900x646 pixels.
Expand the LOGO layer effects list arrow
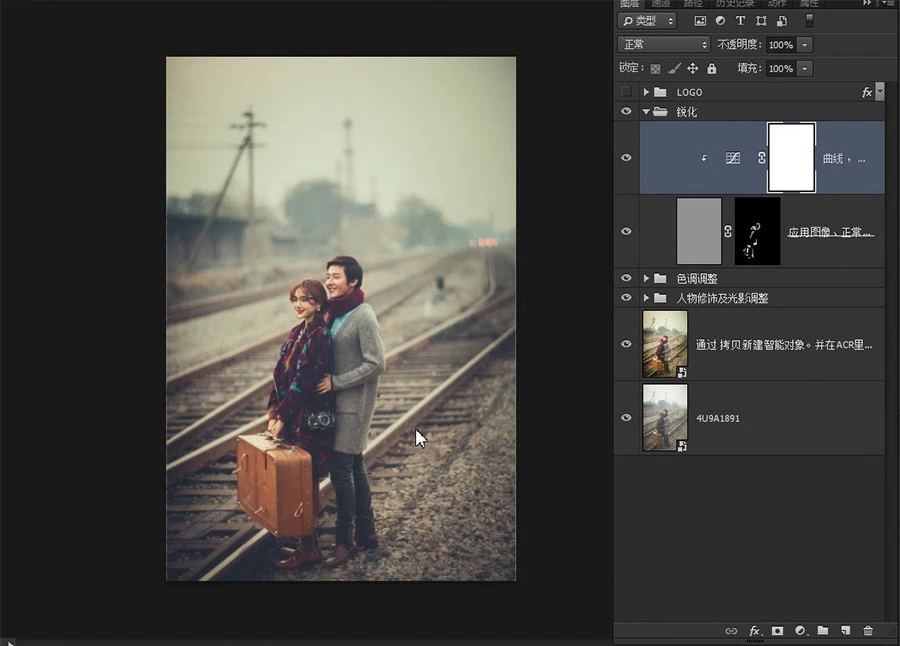880,92
